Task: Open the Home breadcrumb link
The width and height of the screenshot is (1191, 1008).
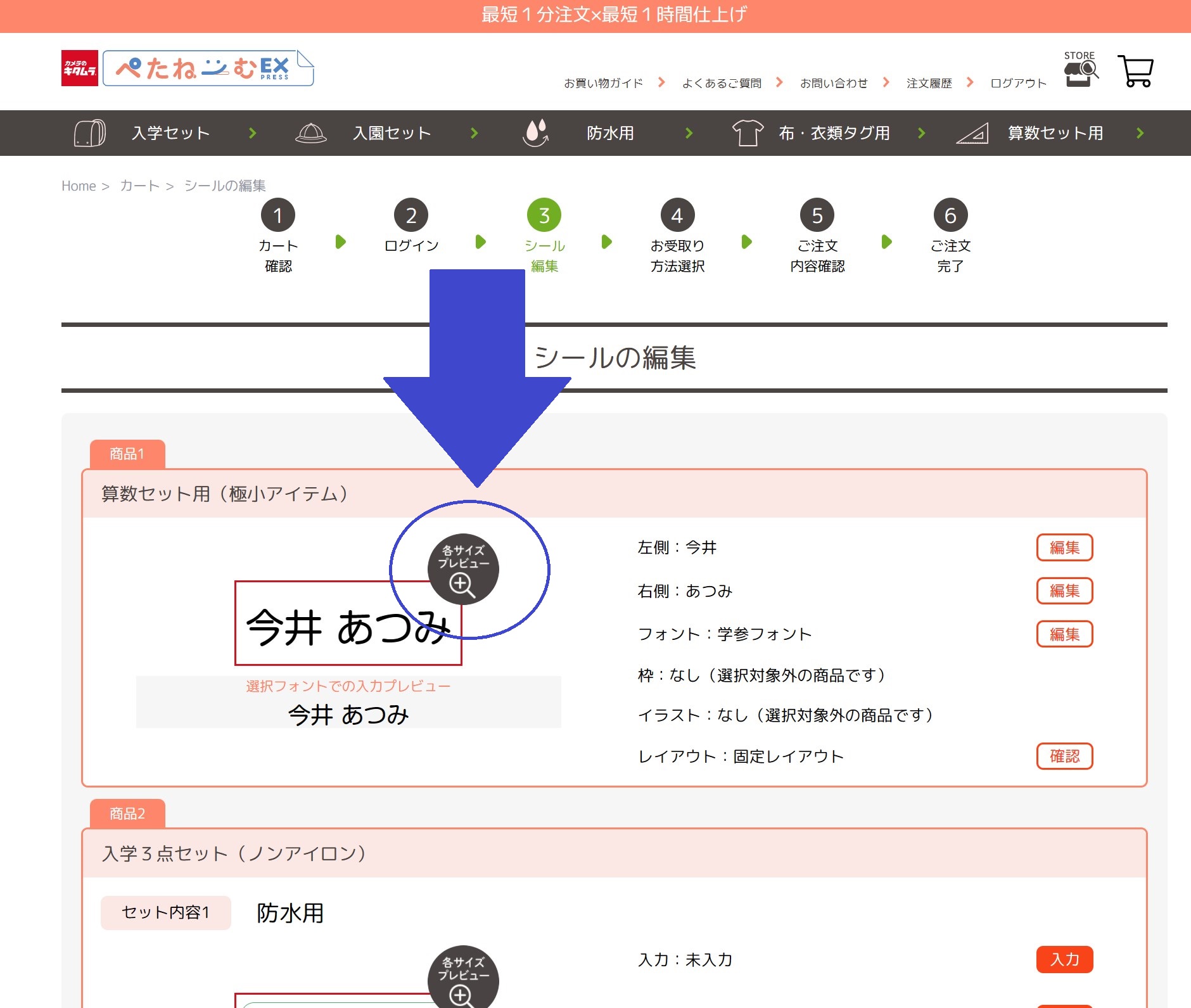Action: tap(78, 185)
